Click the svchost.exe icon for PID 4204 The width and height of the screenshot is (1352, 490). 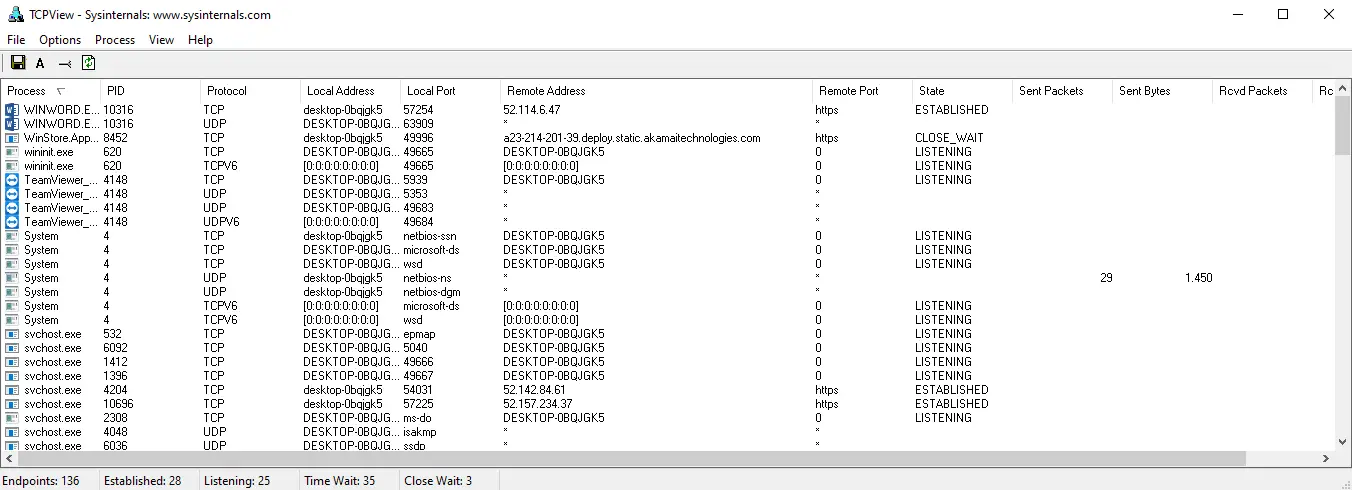(x=12, y=390)
